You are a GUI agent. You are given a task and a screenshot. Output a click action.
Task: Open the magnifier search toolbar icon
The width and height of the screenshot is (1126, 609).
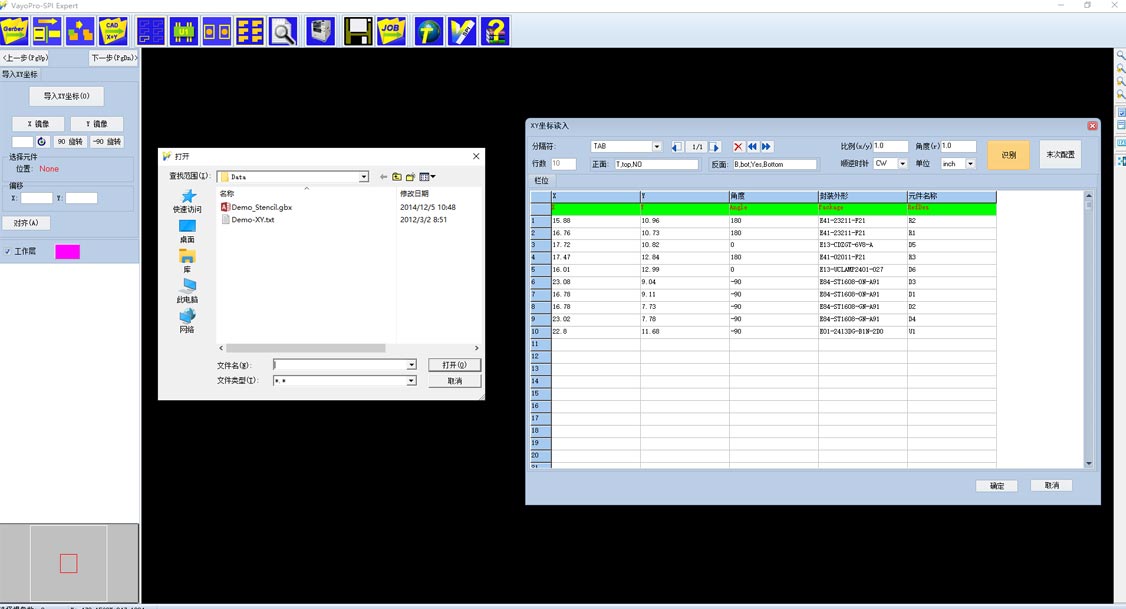tap(284, 31)
